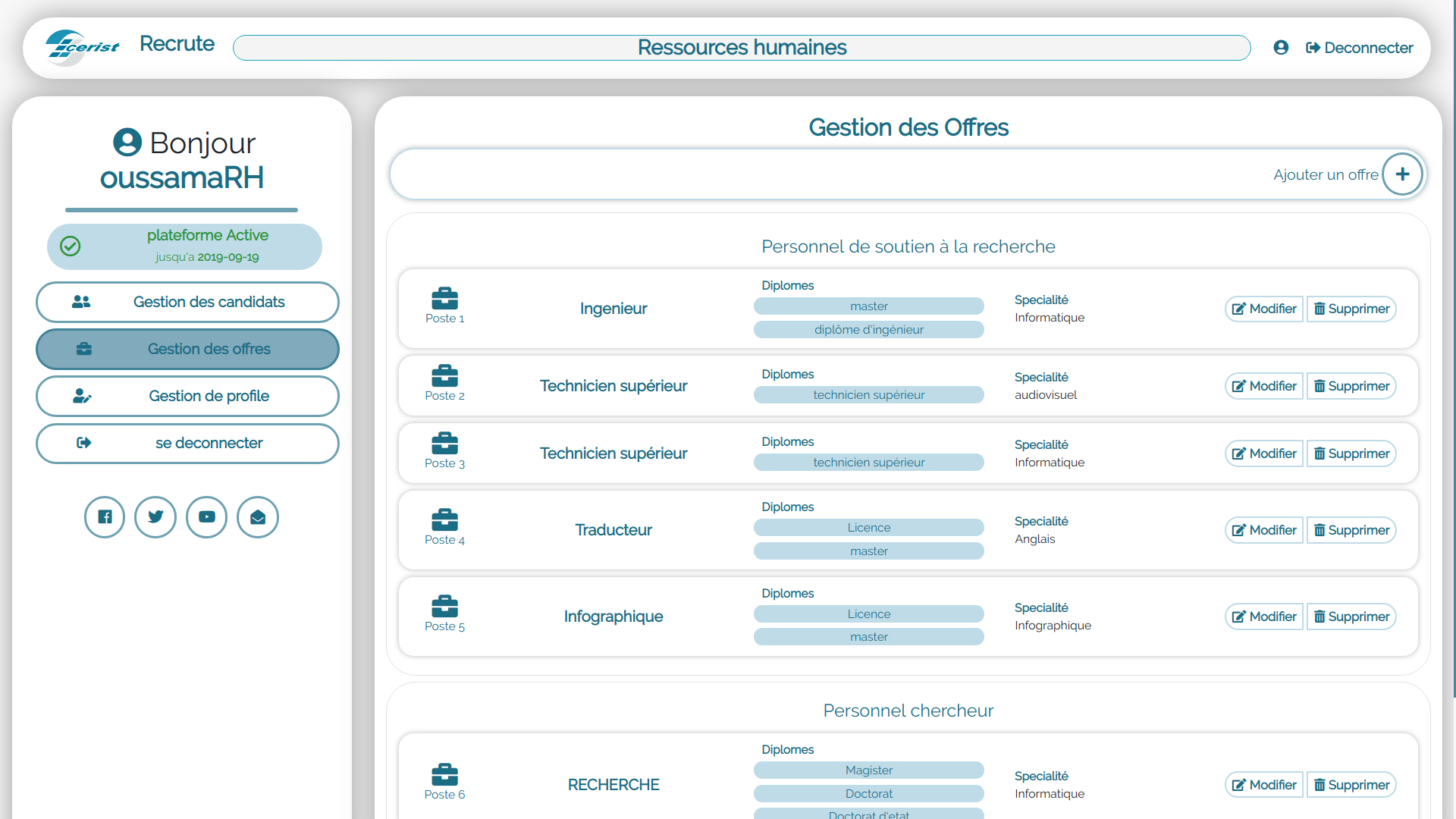Open the Twitter social link icon

155,517
